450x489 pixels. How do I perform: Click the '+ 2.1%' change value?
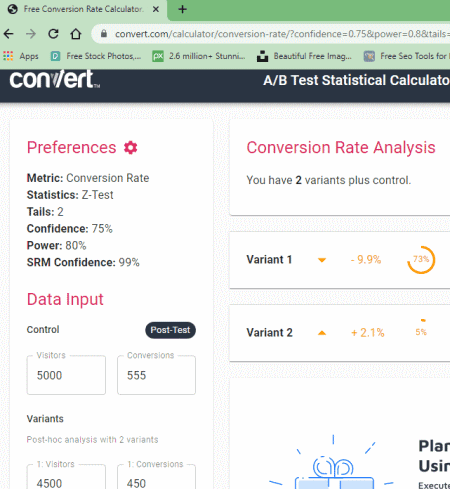[x=368, y=333]
